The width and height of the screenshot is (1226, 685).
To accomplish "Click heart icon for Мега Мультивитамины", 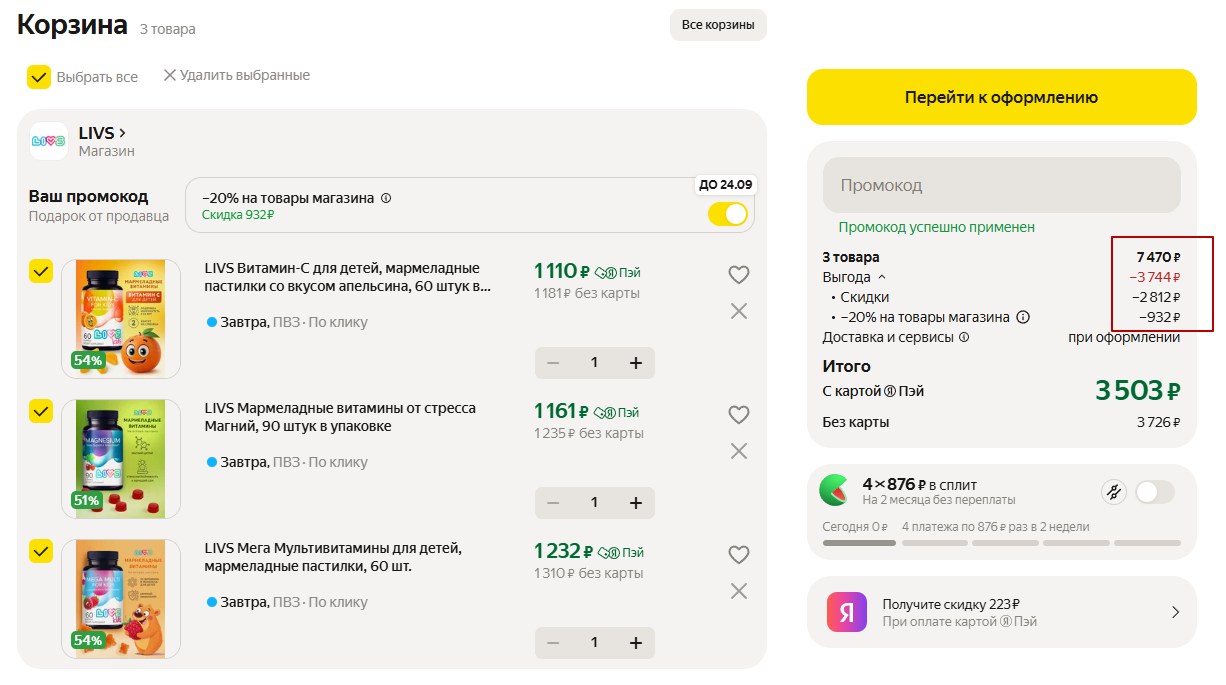I will coord(738,555).
